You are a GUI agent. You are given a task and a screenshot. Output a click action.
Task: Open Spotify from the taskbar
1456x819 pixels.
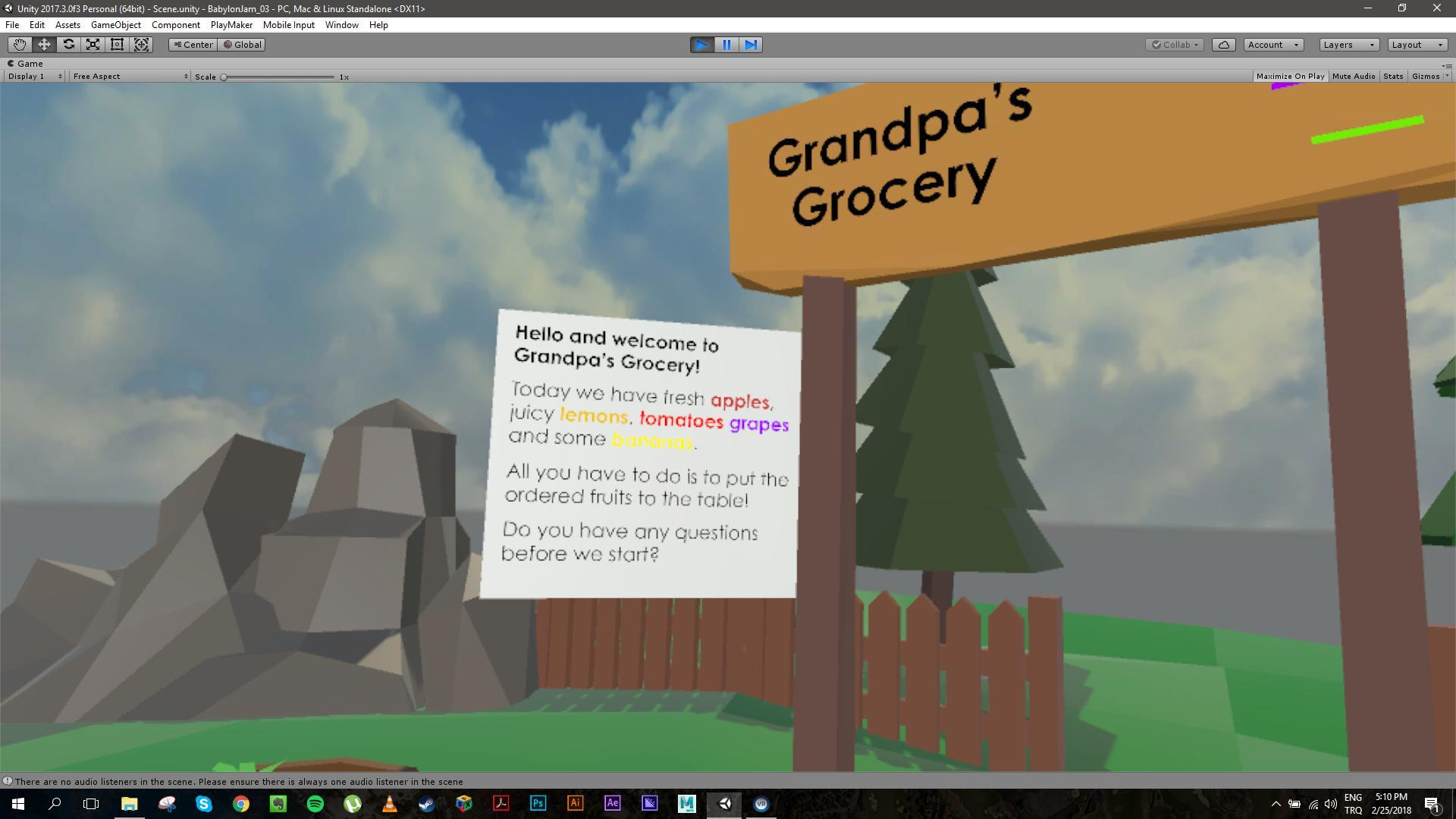click(315, 804)
